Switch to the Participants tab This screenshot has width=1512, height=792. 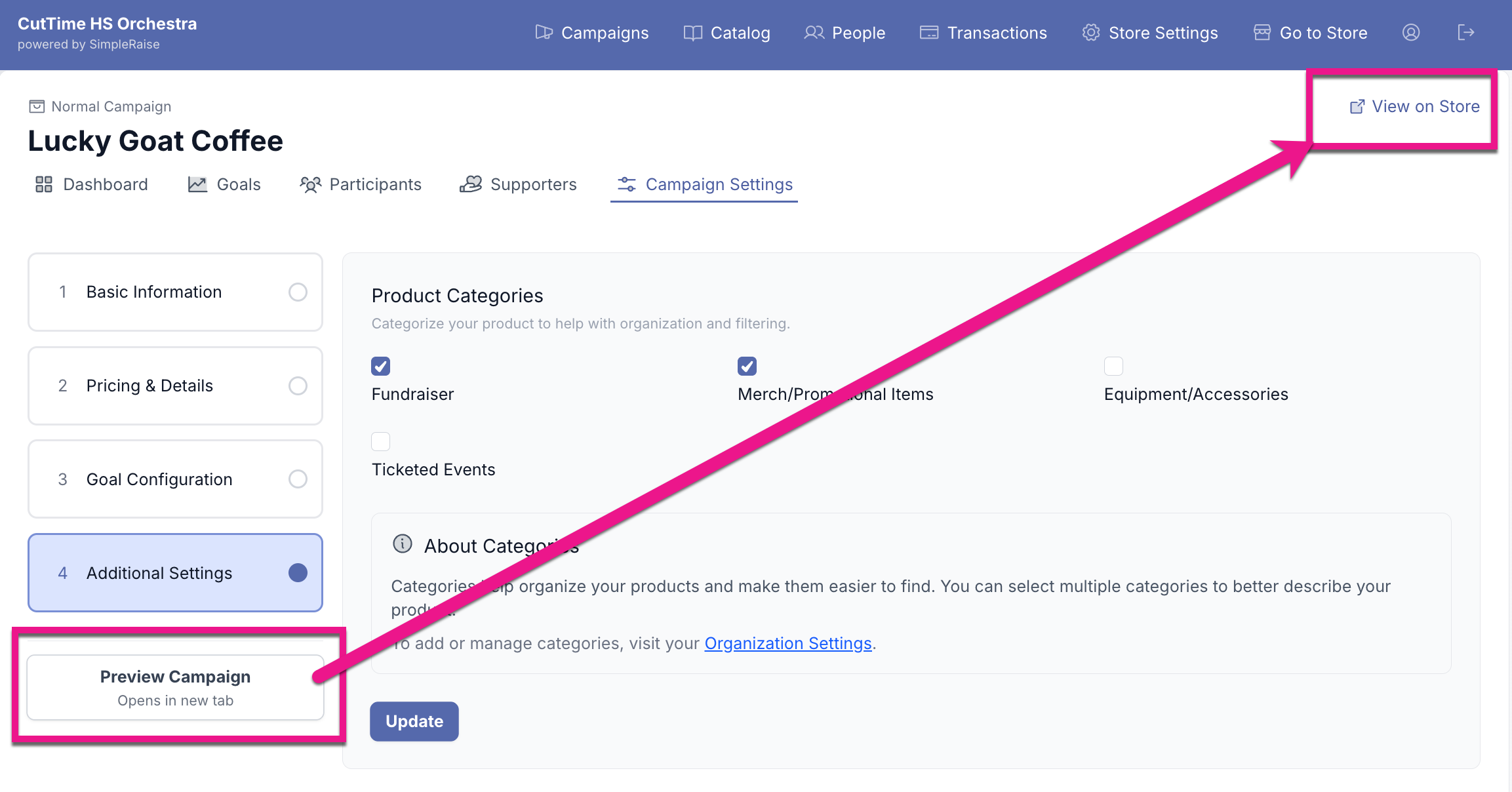361,185
